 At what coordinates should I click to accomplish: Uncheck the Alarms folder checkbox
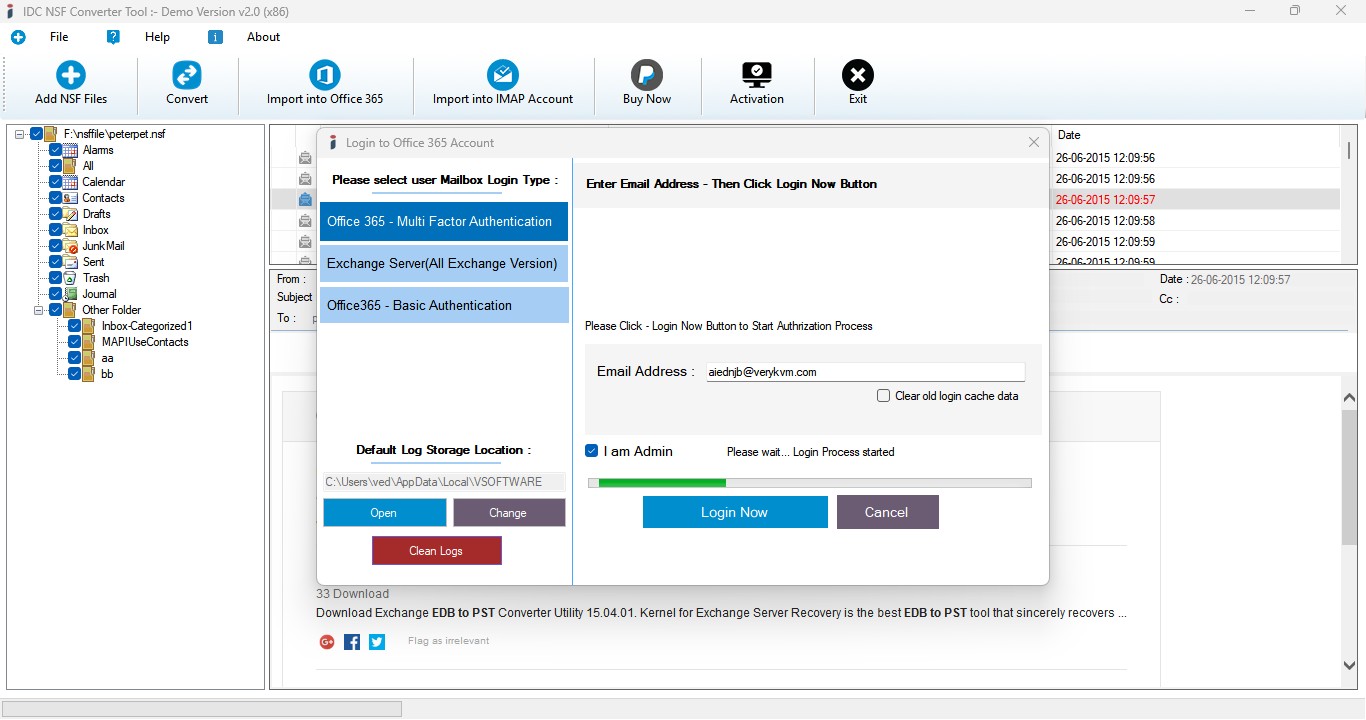[x=56, y=150]
